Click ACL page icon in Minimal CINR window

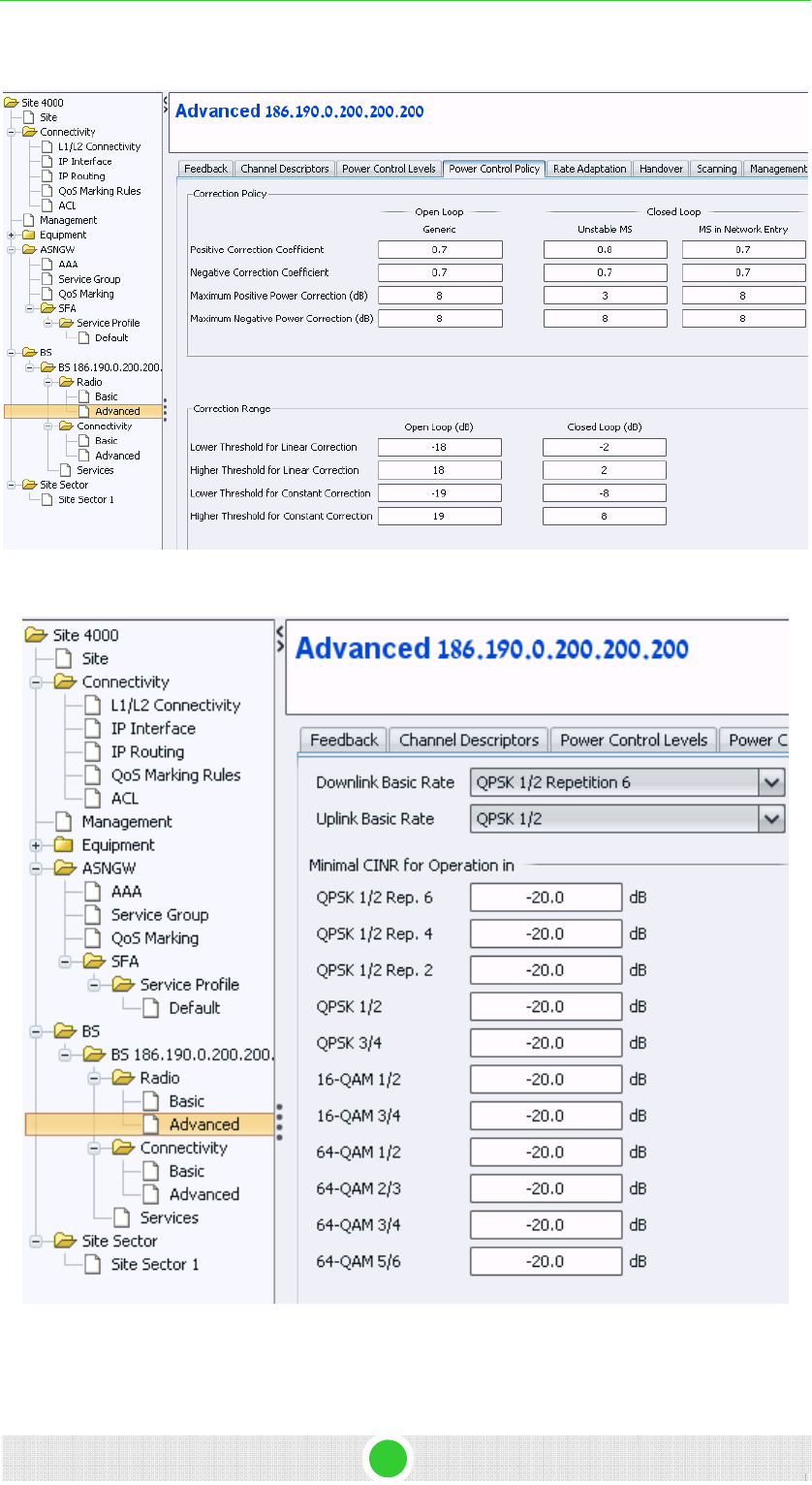pos(93,799)
